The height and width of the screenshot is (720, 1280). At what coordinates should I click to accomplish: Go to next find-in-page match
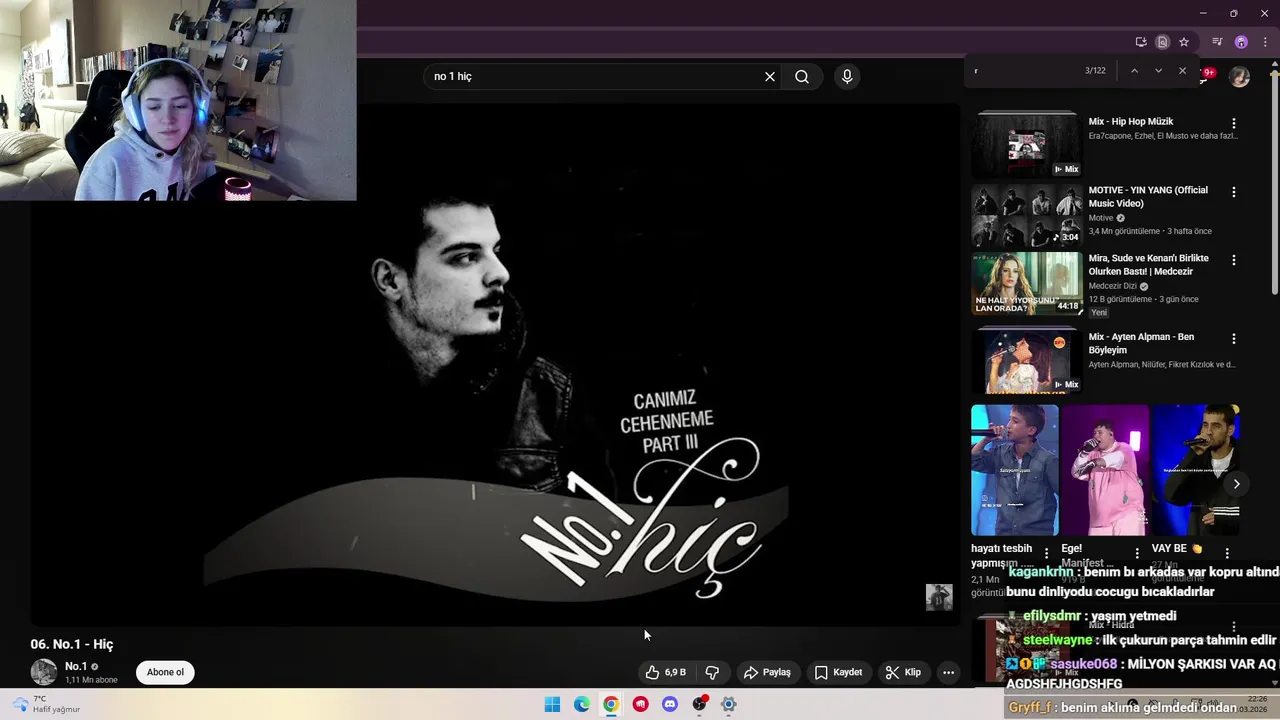point(1158,71)
